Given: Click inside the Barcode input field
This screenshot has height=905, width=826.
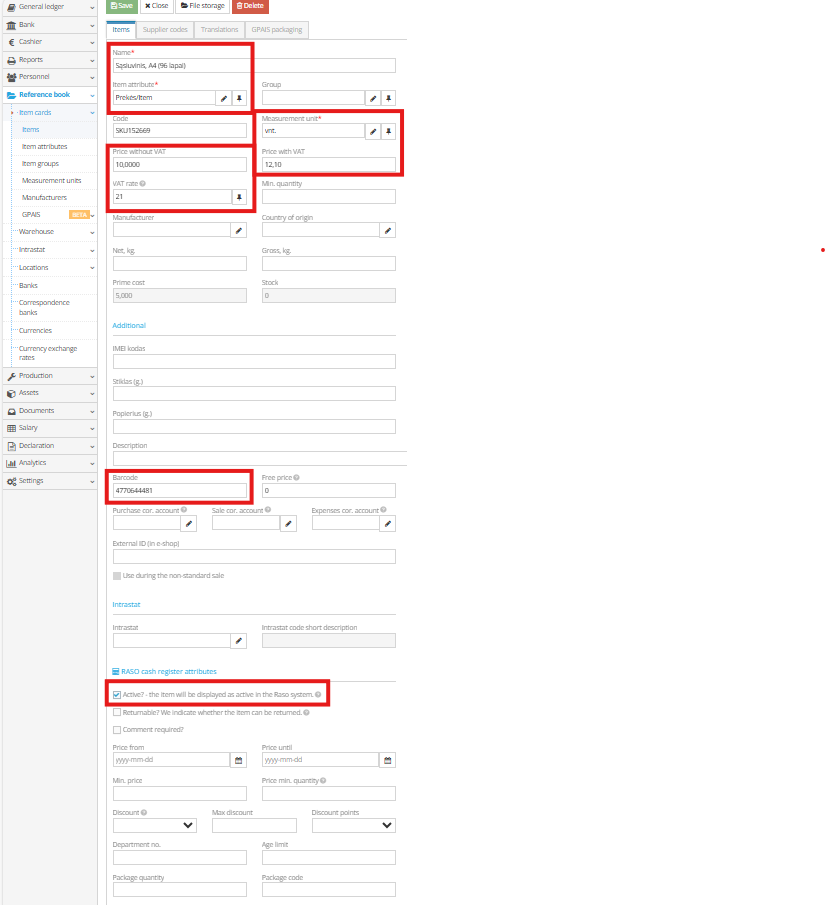Looking at the screenshot, I should [178, 490].
